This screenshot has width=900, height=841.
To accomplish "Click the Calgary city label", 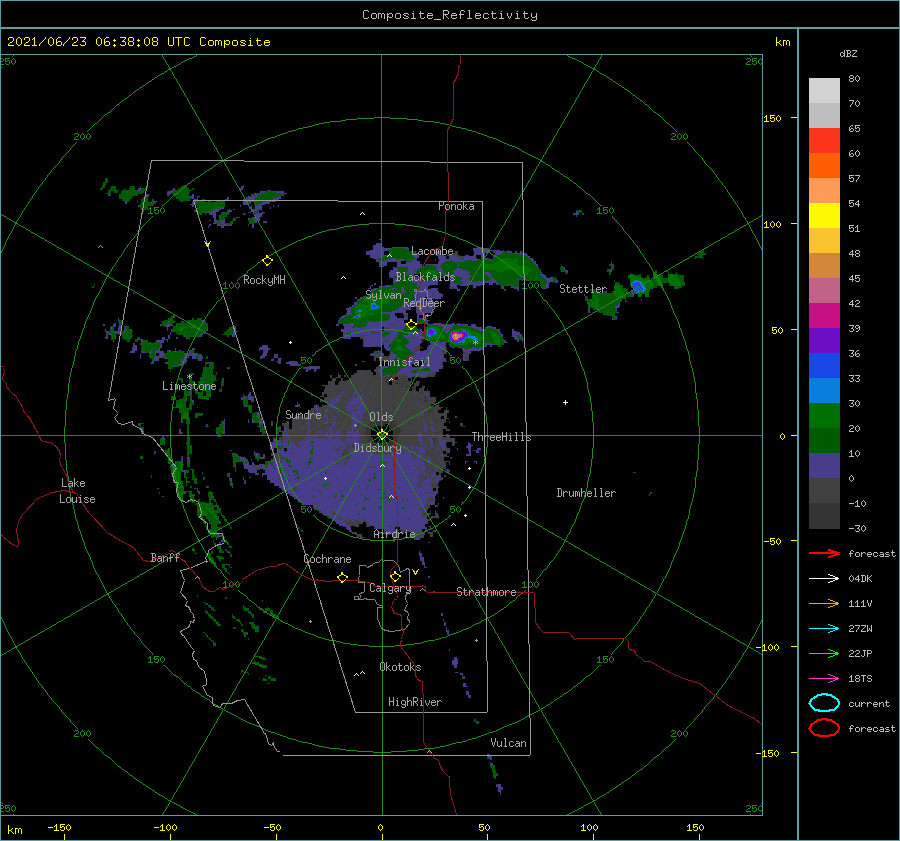I will pos(390,588).
